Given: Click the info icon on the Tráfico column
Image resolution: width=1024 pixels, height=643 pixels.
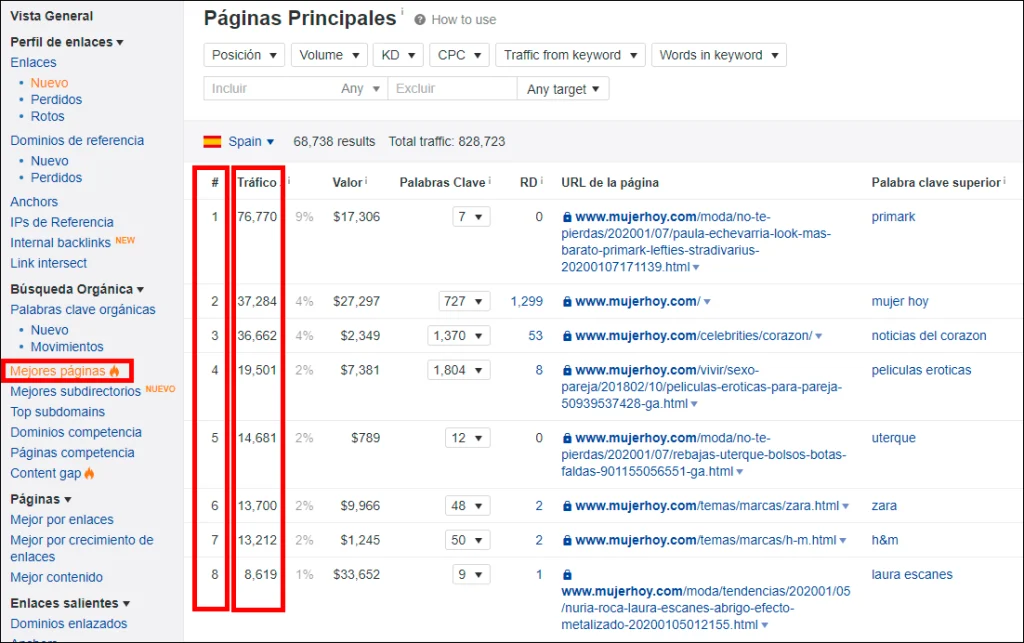Looking at the screenshot, I should click(x=288, y=180).
